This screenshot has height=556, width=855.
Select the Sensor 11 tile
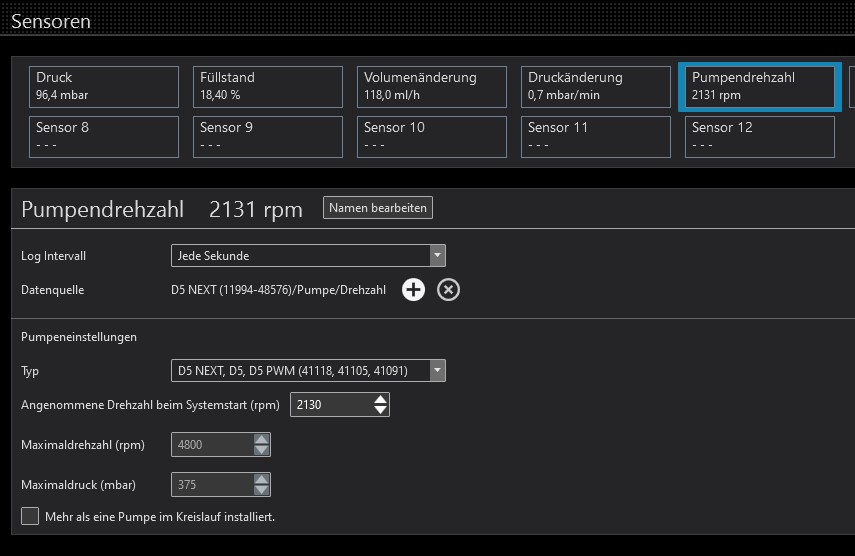pyautogui.click(x=596, y=137)
